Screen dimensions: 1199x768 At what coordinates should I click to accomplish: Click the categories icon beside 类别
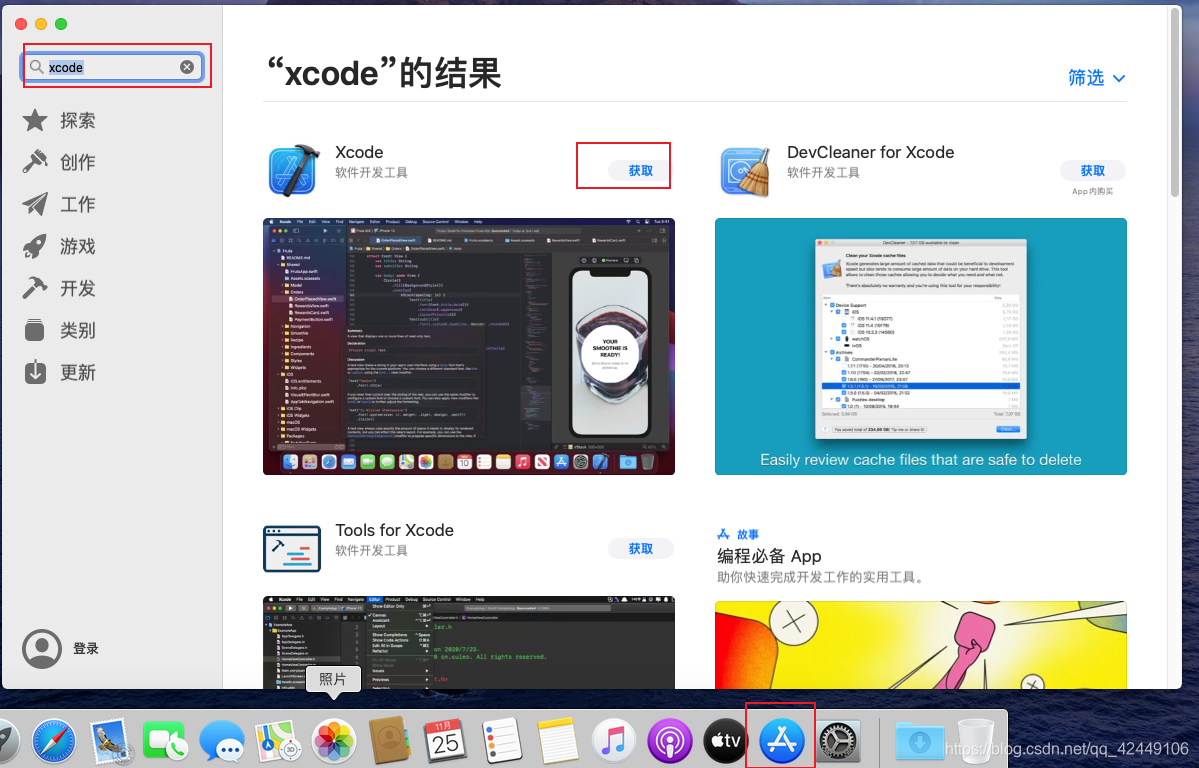pyautogui.click(x=34, y=330)
